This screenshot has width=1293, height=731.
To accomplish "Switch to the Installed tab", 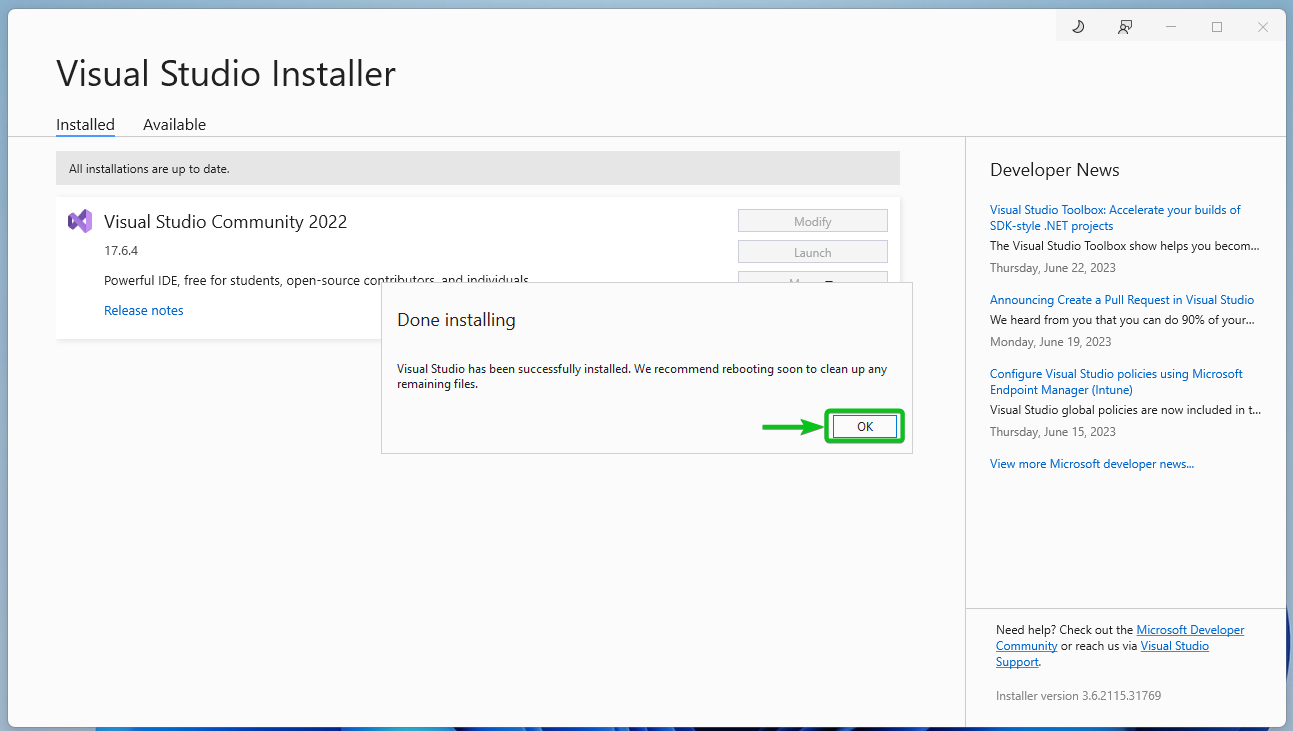I will 85,125.
